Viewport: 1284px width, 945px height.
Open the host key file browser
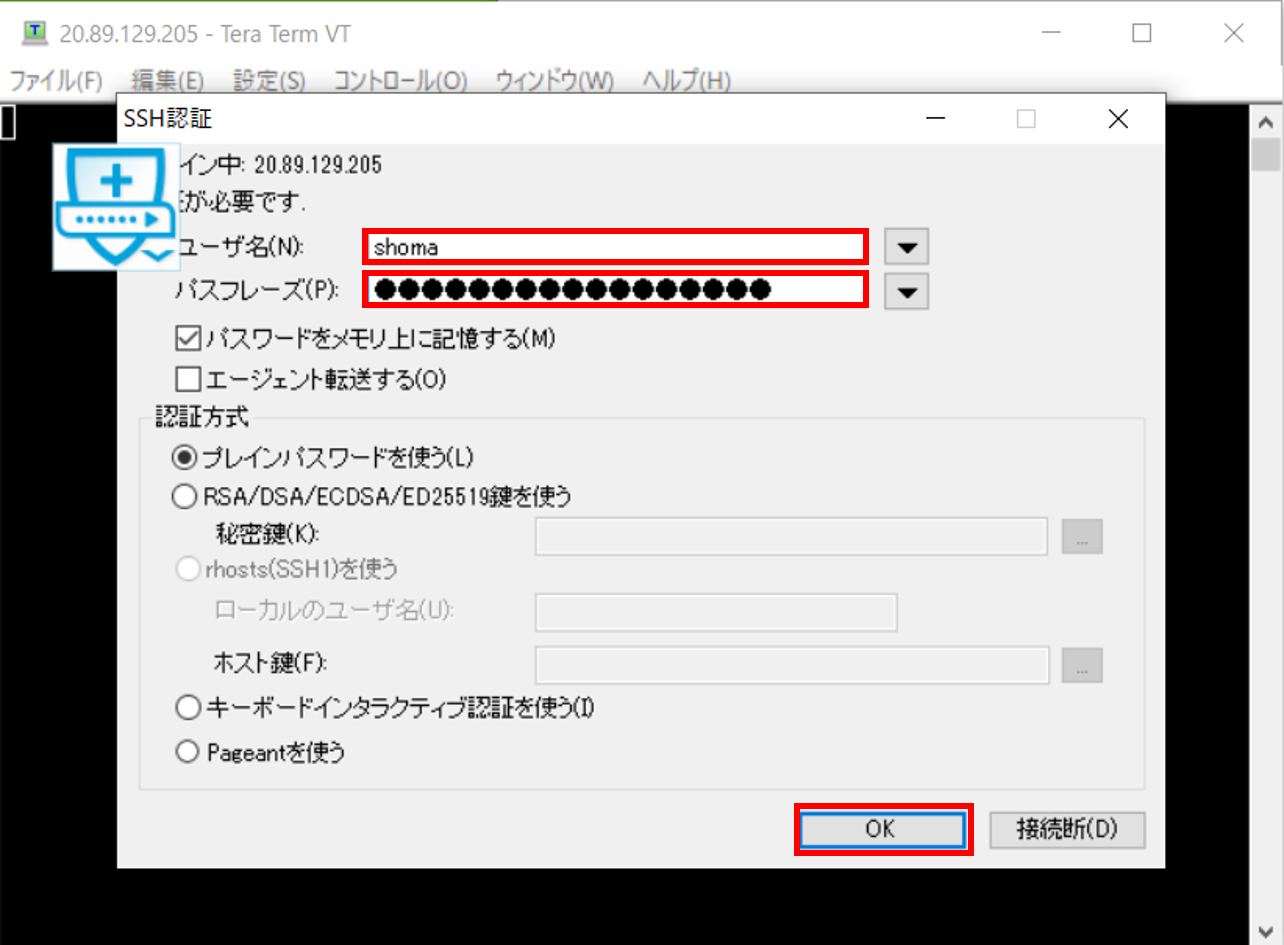(1081, 665)
